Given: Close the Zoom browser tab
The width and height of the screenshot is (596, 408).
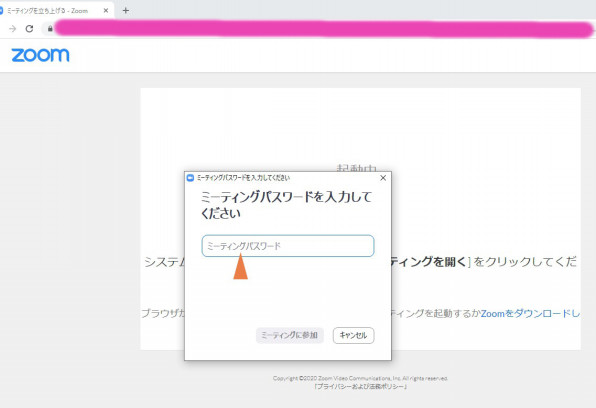Looking at the screenshot, I should [106, 11].
